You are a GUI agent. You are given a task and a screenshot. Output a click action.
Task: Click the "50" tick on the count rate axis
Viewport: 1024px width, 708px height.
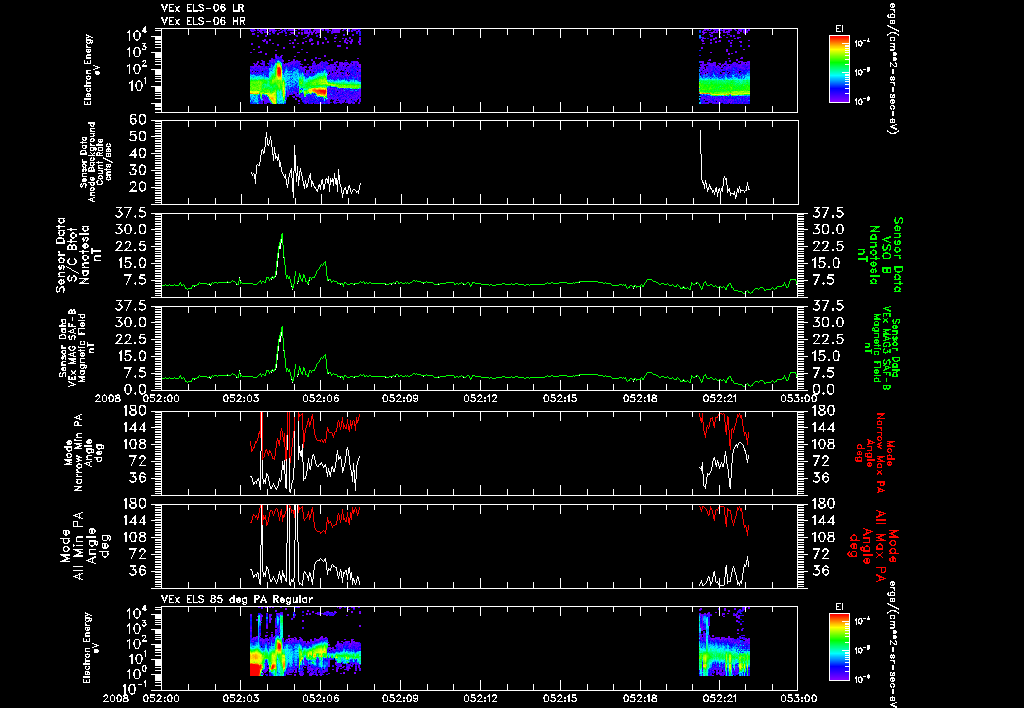click(138, 137)
